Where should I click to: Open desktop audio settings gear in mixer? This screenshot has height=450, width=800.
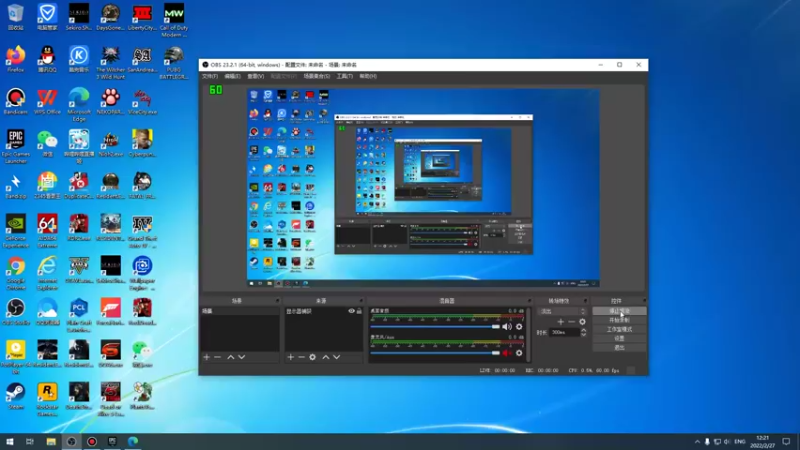click(x=519, y=327)
